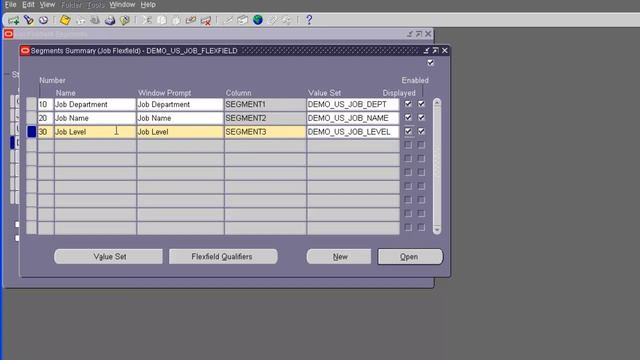Screen dimensions: 640x360
Task: Click the New record toolbar icon
Action: [14, 20]
